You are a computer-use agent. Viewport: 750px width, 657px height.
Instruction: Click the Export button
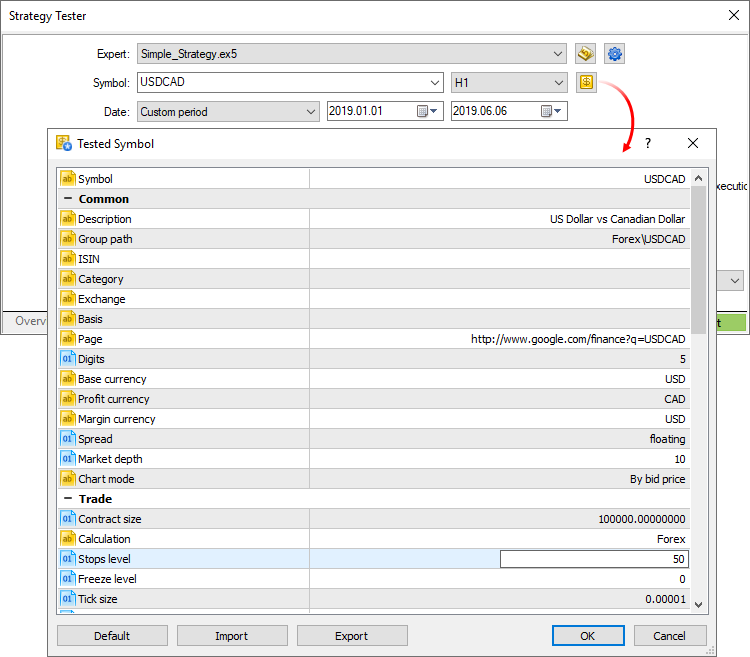(352, 636)
